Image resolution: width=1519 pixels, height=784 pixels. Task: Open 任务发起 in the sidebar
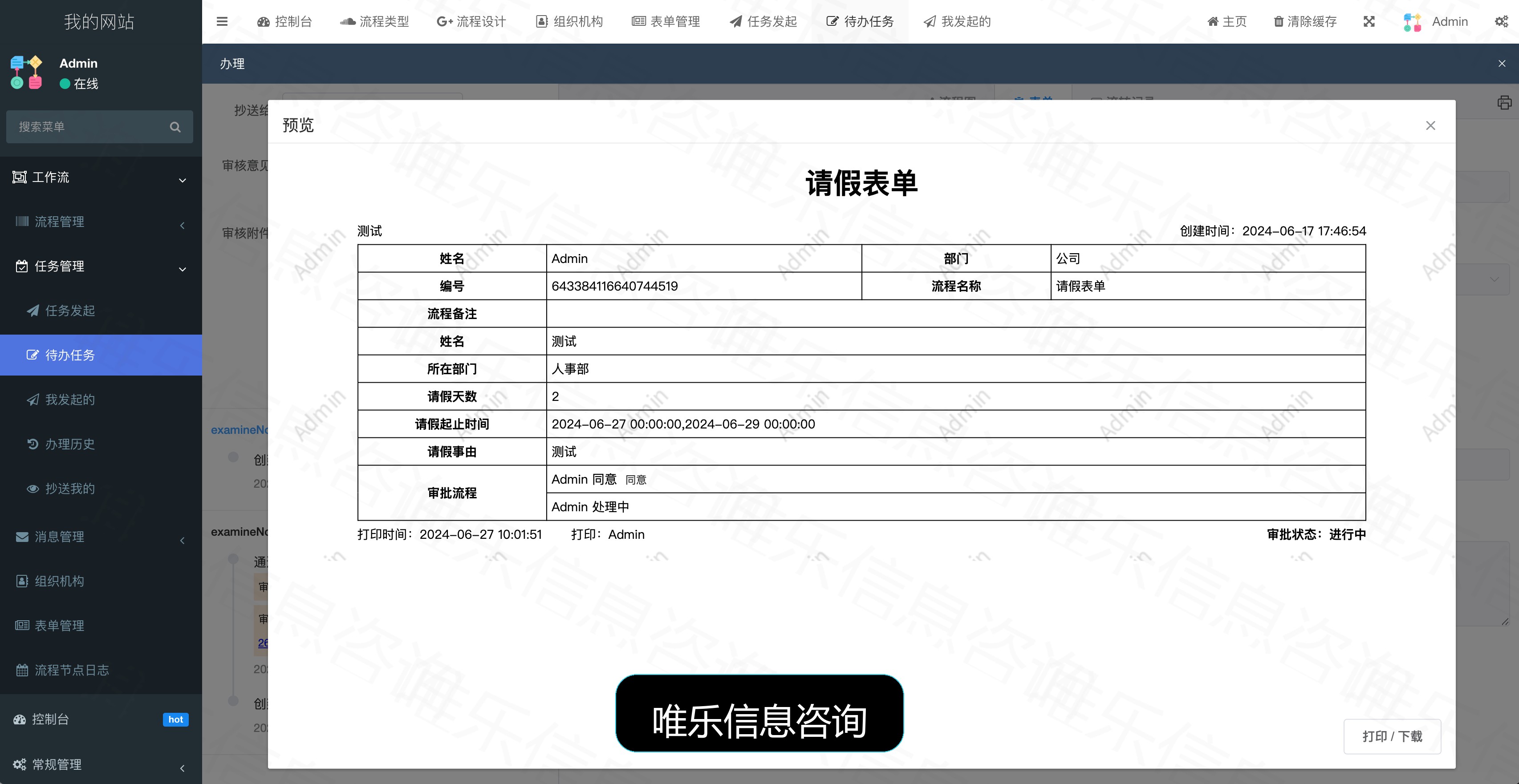click(x=101, y=311)
